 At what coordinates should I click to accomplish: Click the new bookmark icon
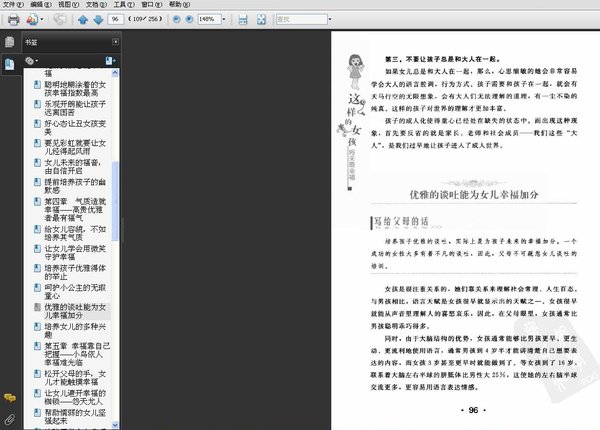pyautogui.click(x=110, y=61)
